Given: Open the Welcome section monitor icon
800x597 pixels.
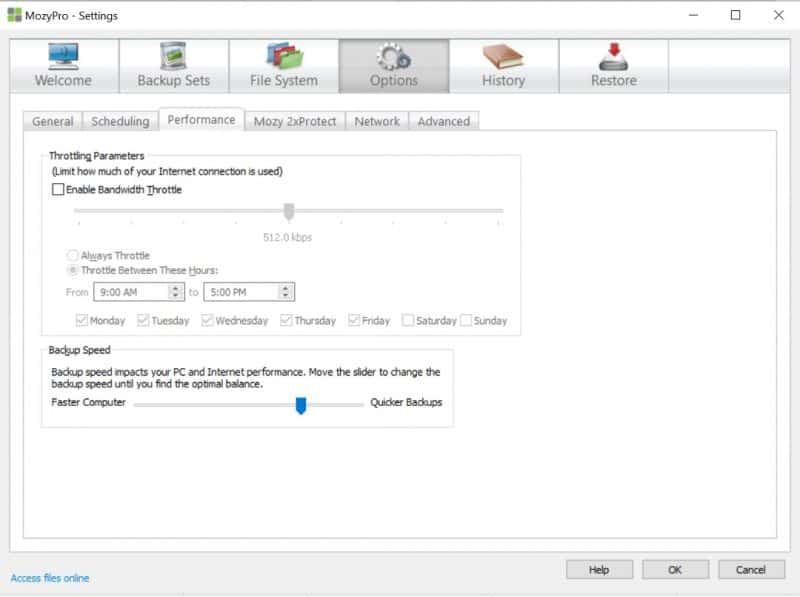Looking at the screenshot, I should pos(63,56).
